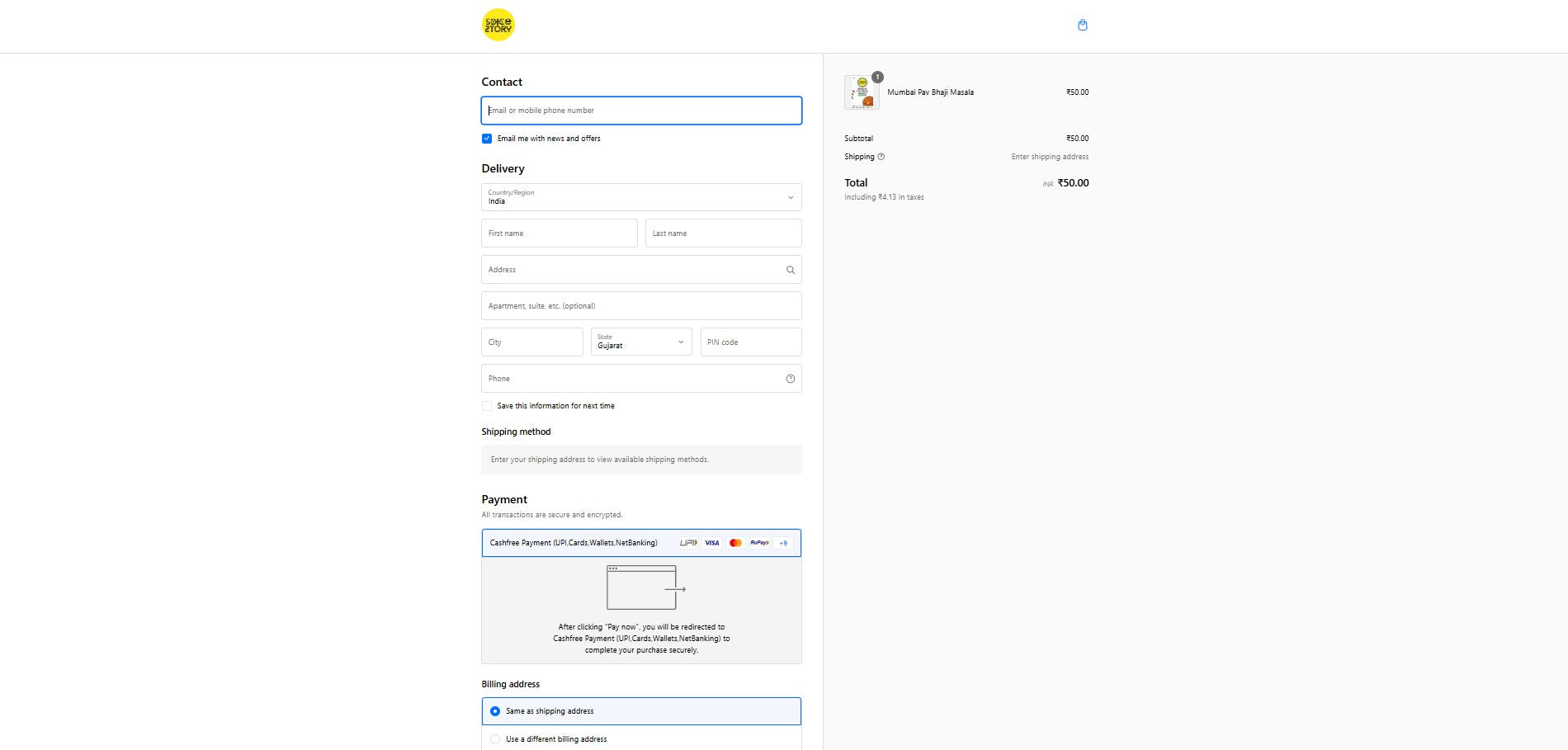1568x750 pixels.
Task: Expand the State dropdown showing Gujarat
Action: 640,342
